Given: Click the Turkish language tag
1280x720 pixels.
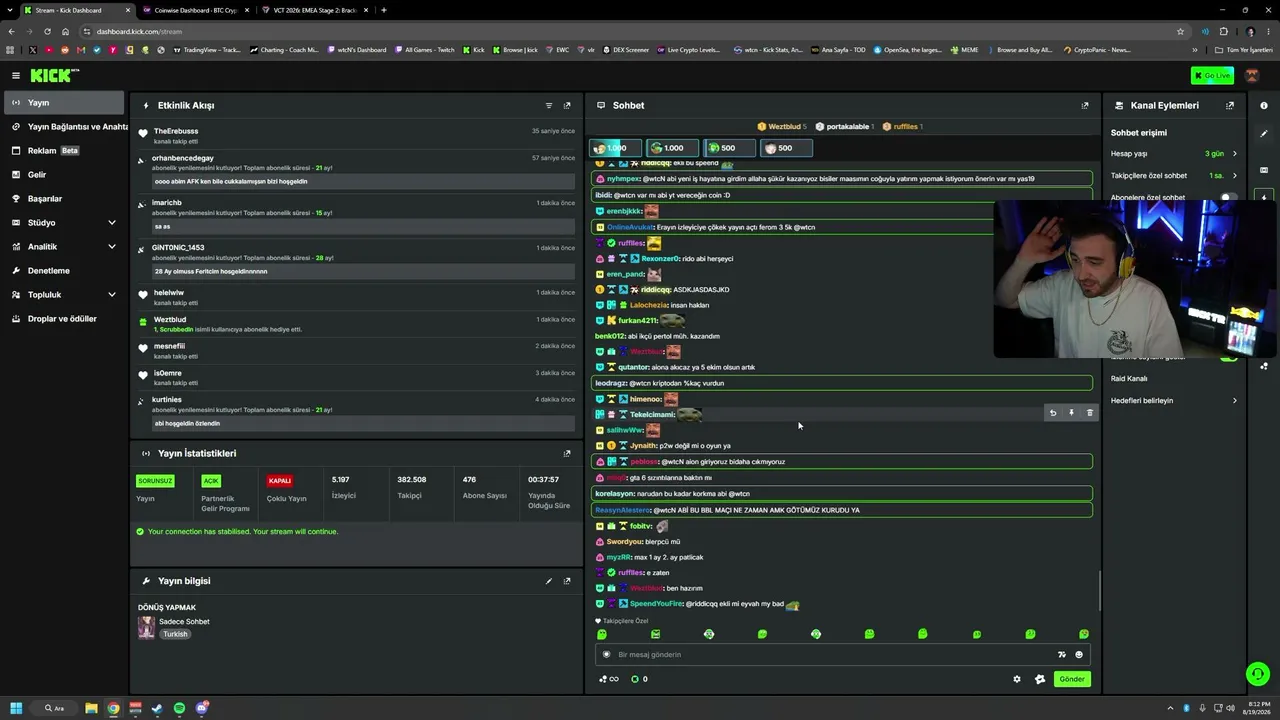Looking at the screenshot, I should click(x=175, y=634).
